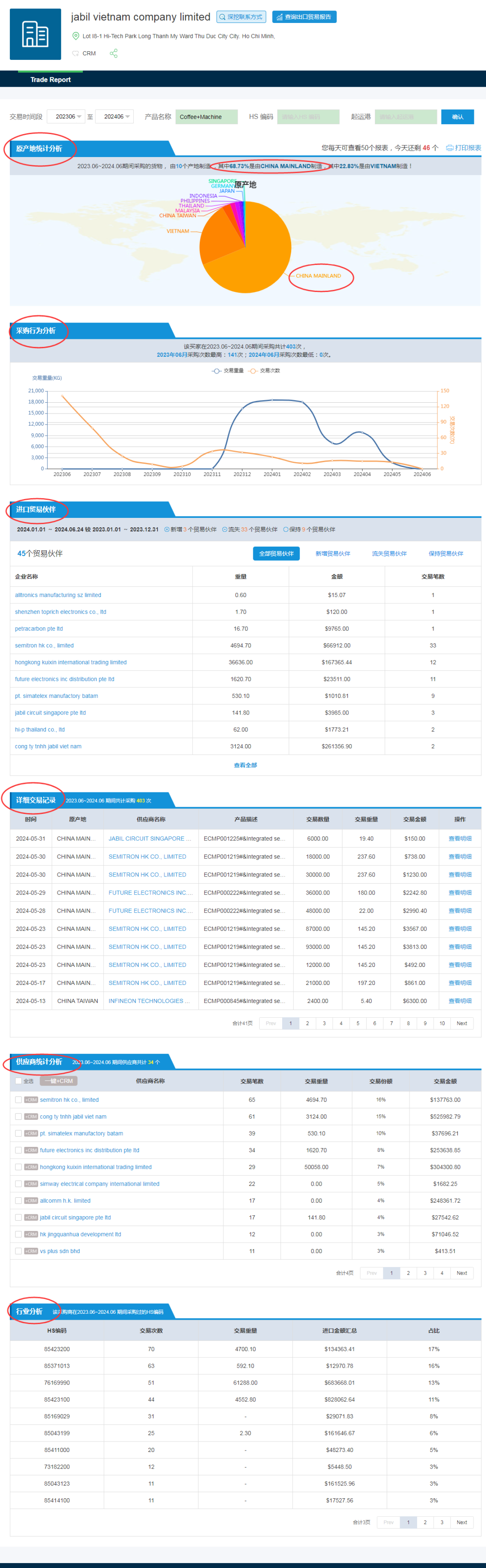Screen dimensions: 486x1568
Task: Open the Trade Report tab
Action: 50,80
